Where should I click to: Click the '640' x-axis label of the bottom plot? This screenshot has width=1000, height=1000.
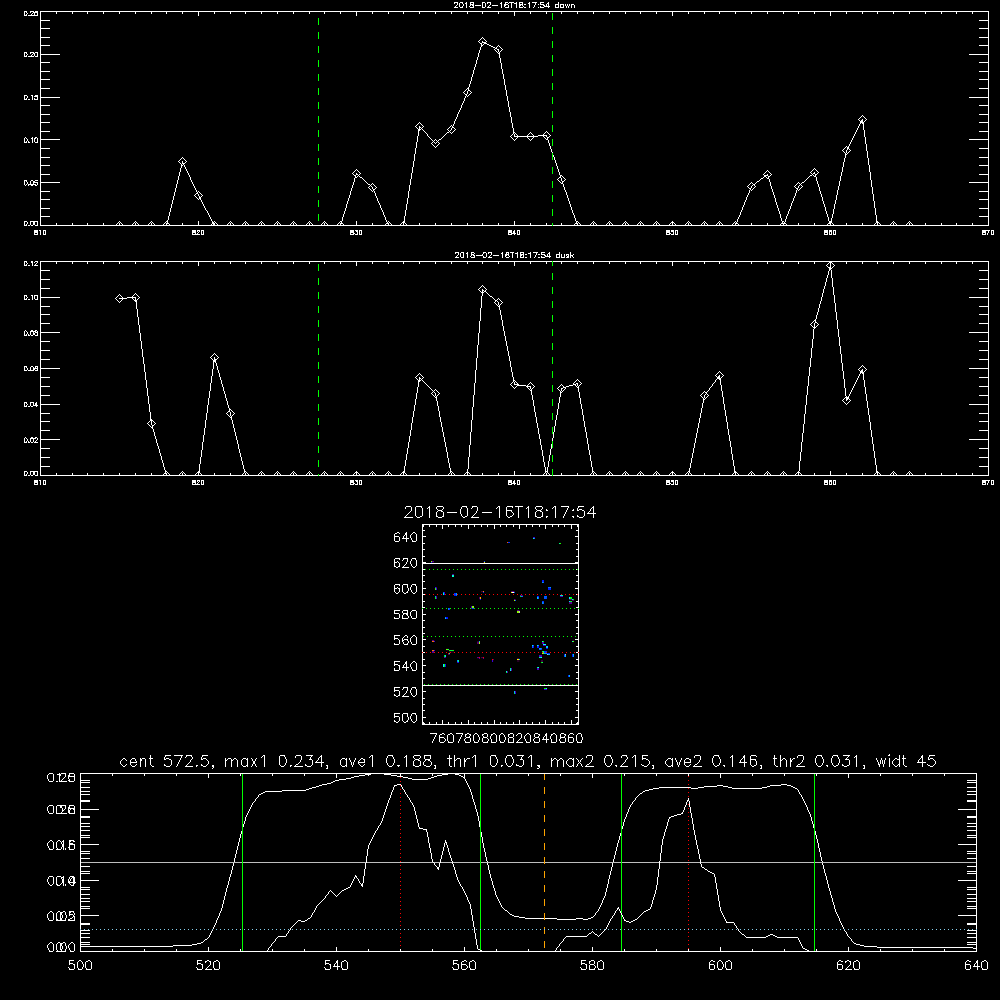coord(976,966)
